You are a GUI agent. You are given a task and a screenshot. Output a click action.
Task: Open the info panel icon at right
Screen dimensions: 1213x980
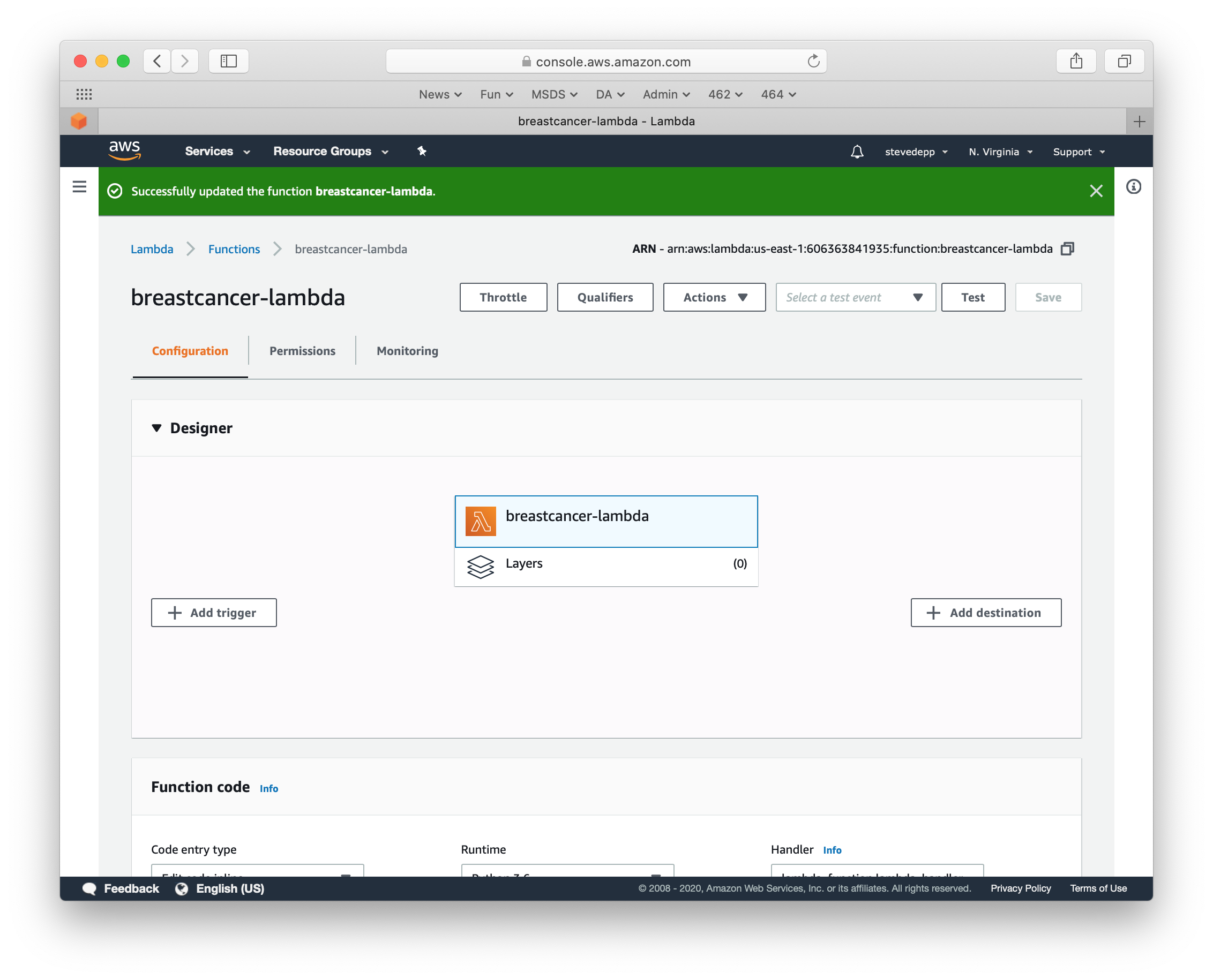click(x=1133, y=187)
